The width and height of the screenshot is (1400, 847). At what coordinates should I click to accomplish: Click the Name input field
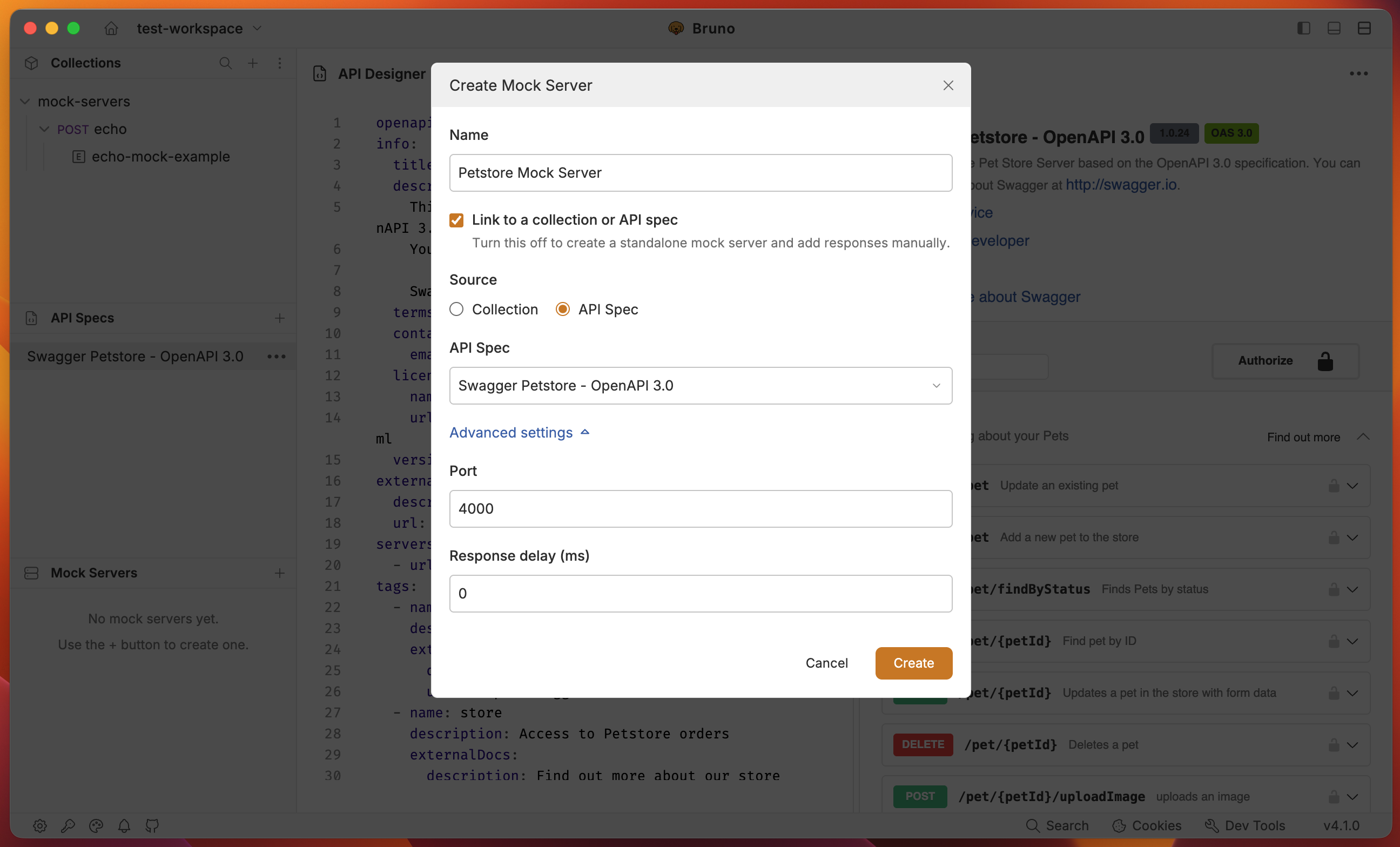pos(700,173)
